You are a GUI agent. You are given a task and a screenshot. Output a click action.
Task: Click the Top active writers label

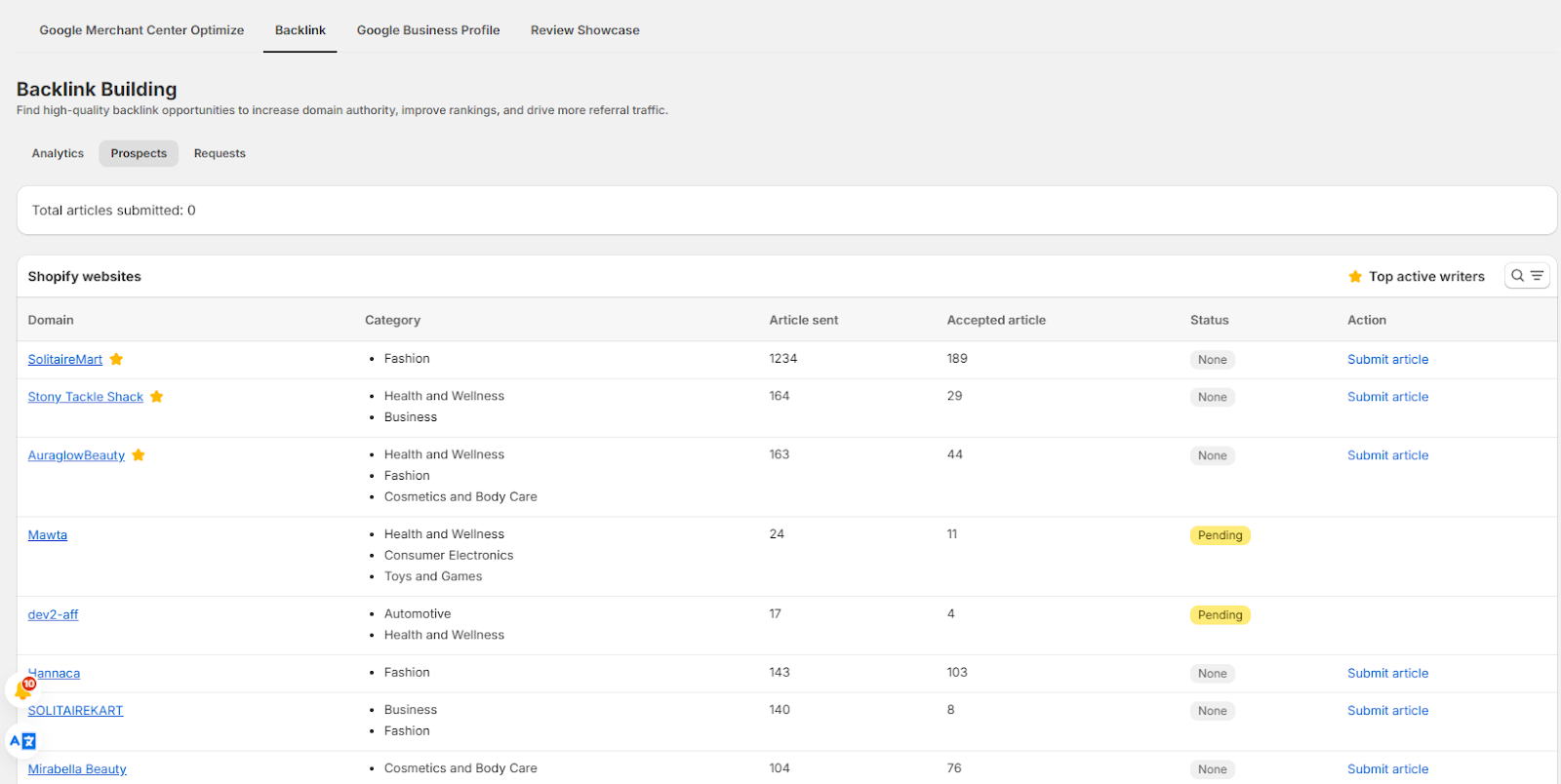pos(1426,277)
